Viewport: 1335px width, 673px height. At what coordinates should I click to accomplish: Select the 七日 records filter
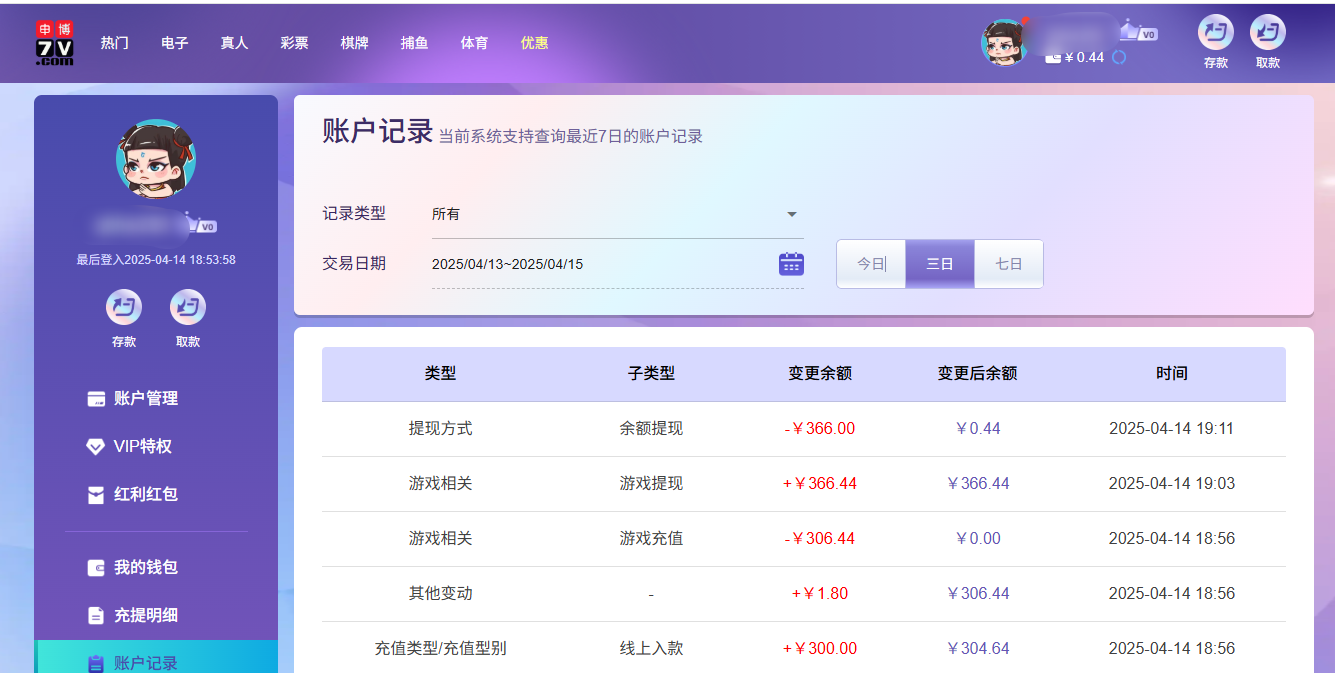[x=1008, y=263]
